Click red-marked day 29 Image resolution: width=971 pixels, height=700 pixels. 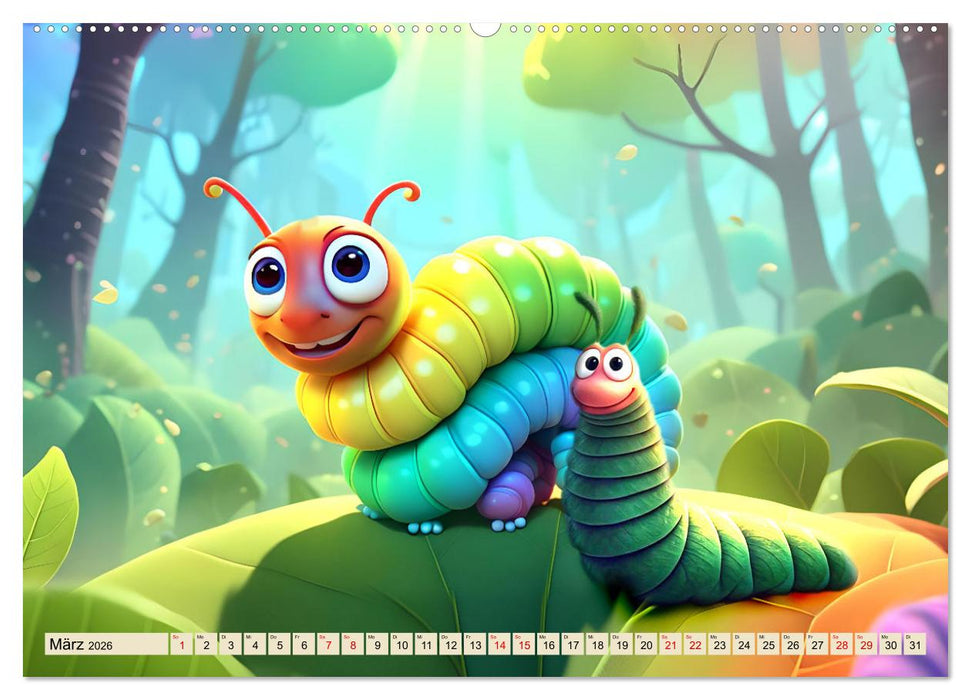(x=866, y=645)
